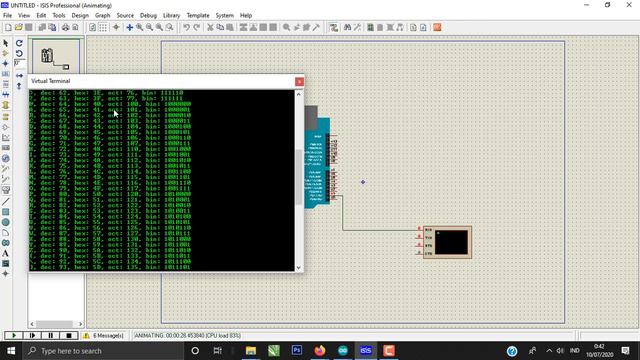The height and width of the screenshot is (360, 640).
Task: Open File Explorer from taskbar
Action: [251, 351]
